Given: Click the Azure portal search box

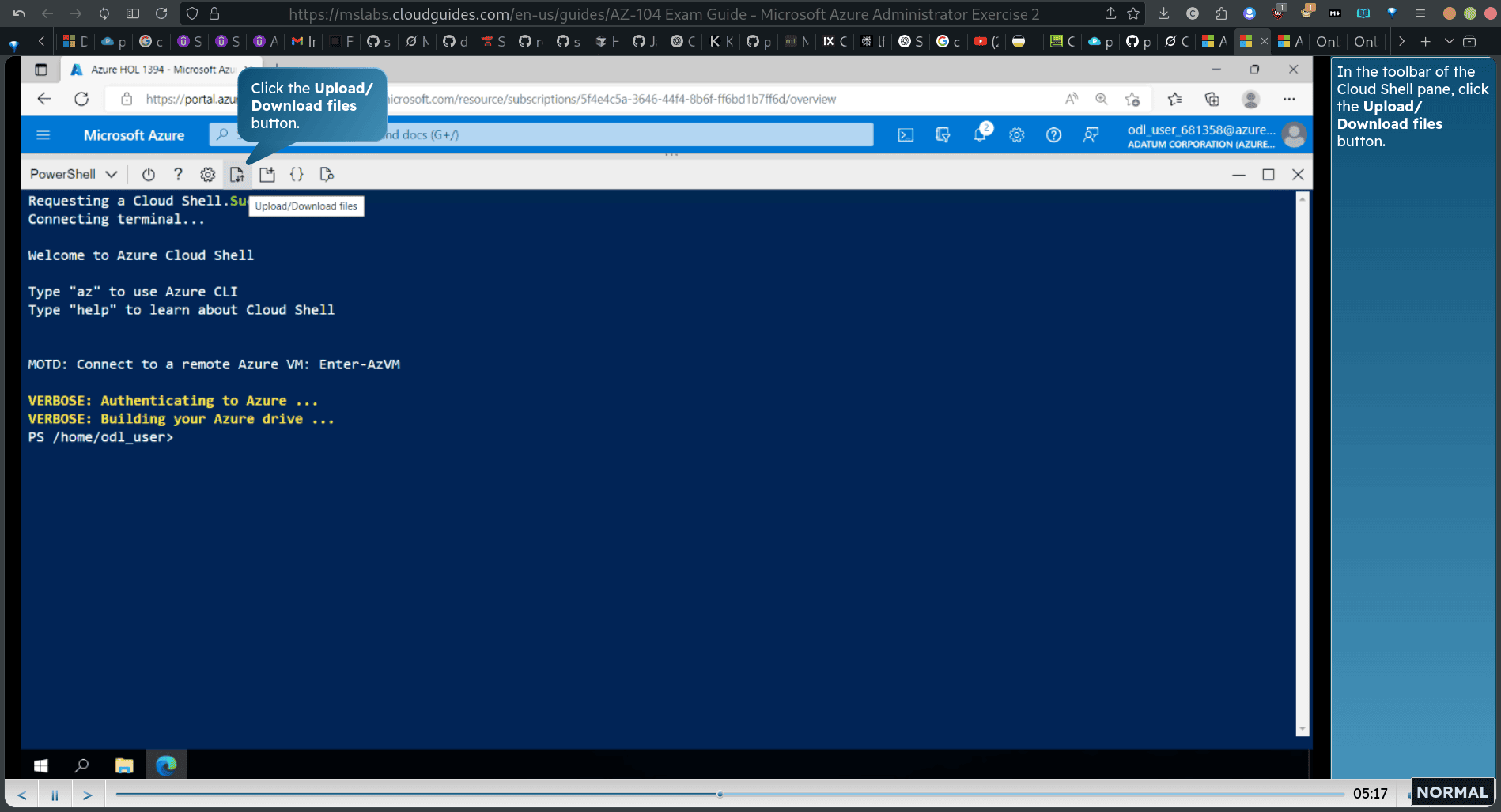Looking at the screenshot, I should (541, 134).
